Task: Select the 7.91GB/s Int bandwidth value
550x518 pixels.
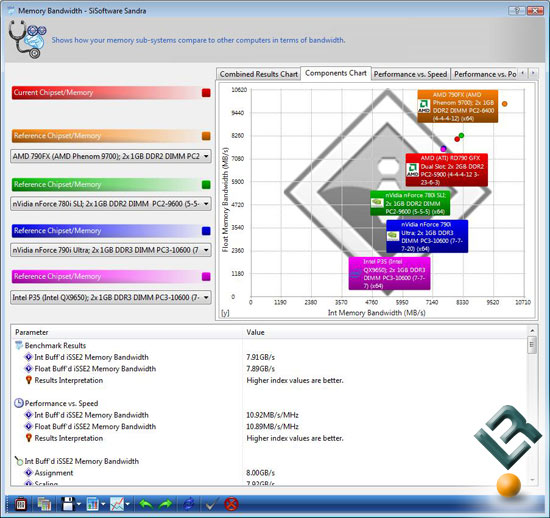Action: pos(260,357)
